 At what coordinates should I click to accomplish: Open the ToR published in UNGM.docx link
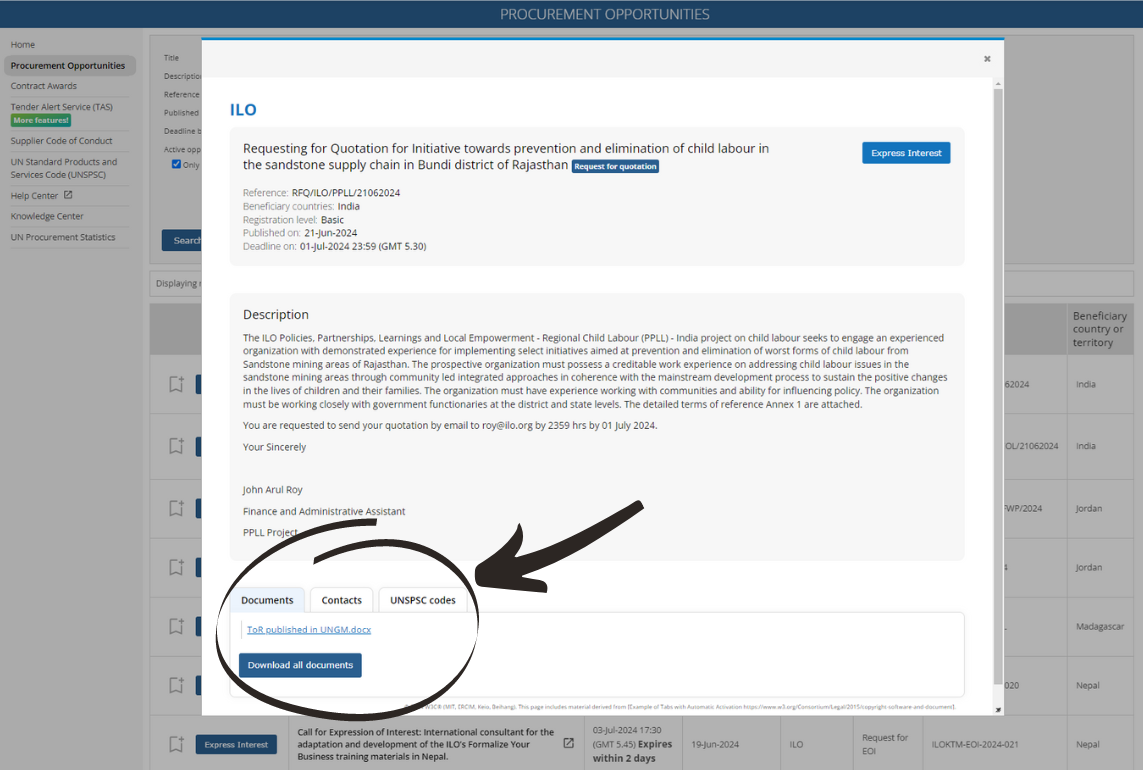(309, 629)
